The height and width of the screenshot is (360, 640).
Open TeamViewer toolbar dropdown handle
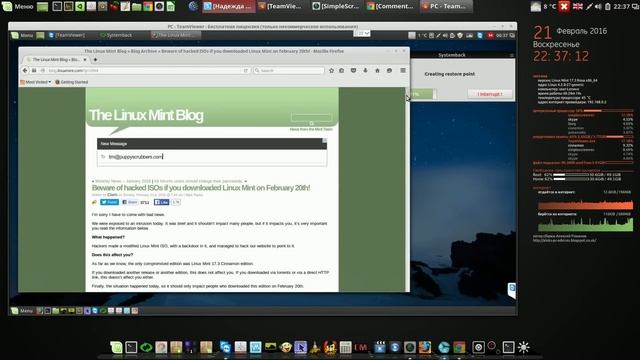(x=362, y=33)
